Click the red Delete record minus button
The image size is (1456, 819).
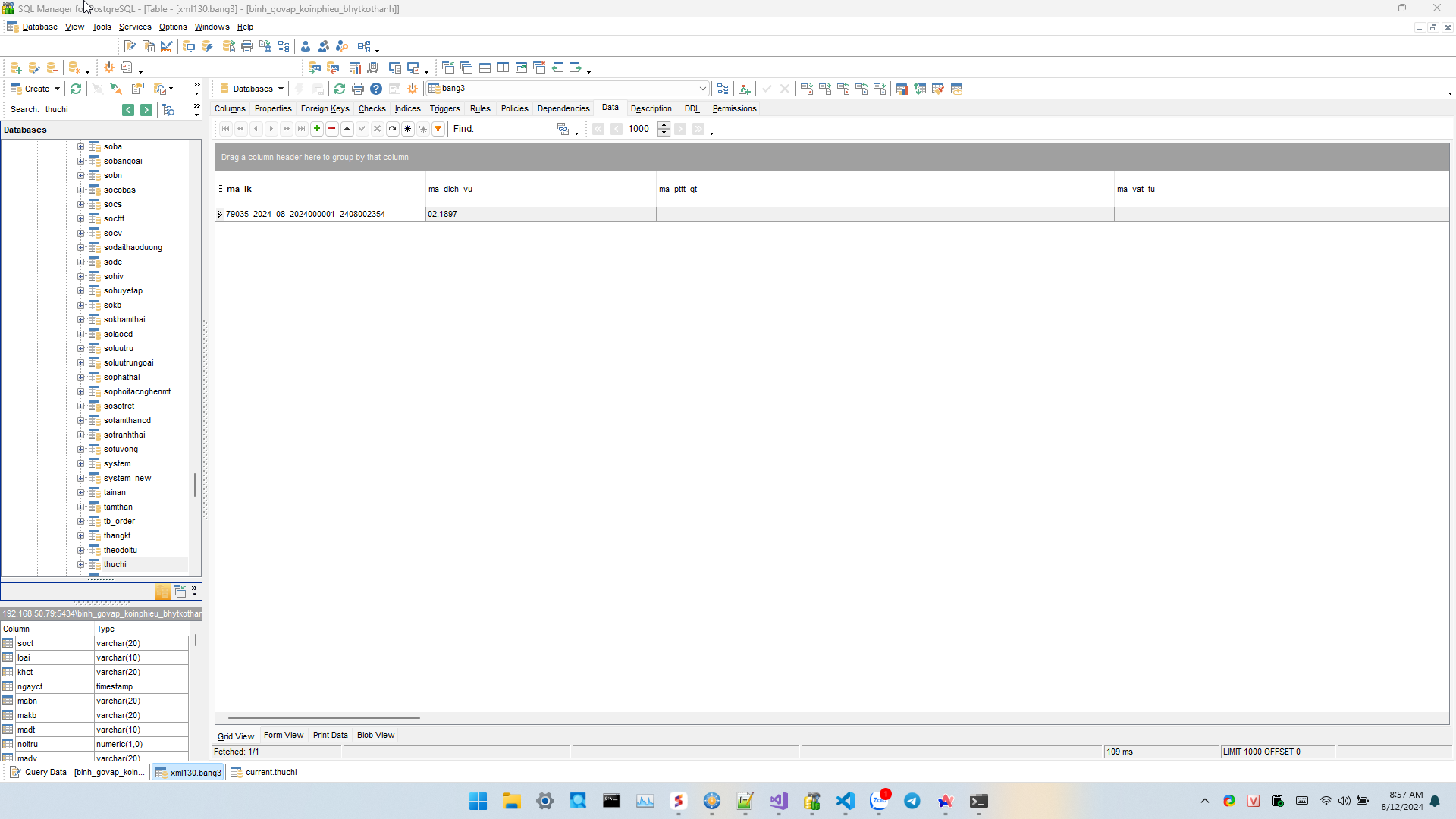tap(332, 129)
